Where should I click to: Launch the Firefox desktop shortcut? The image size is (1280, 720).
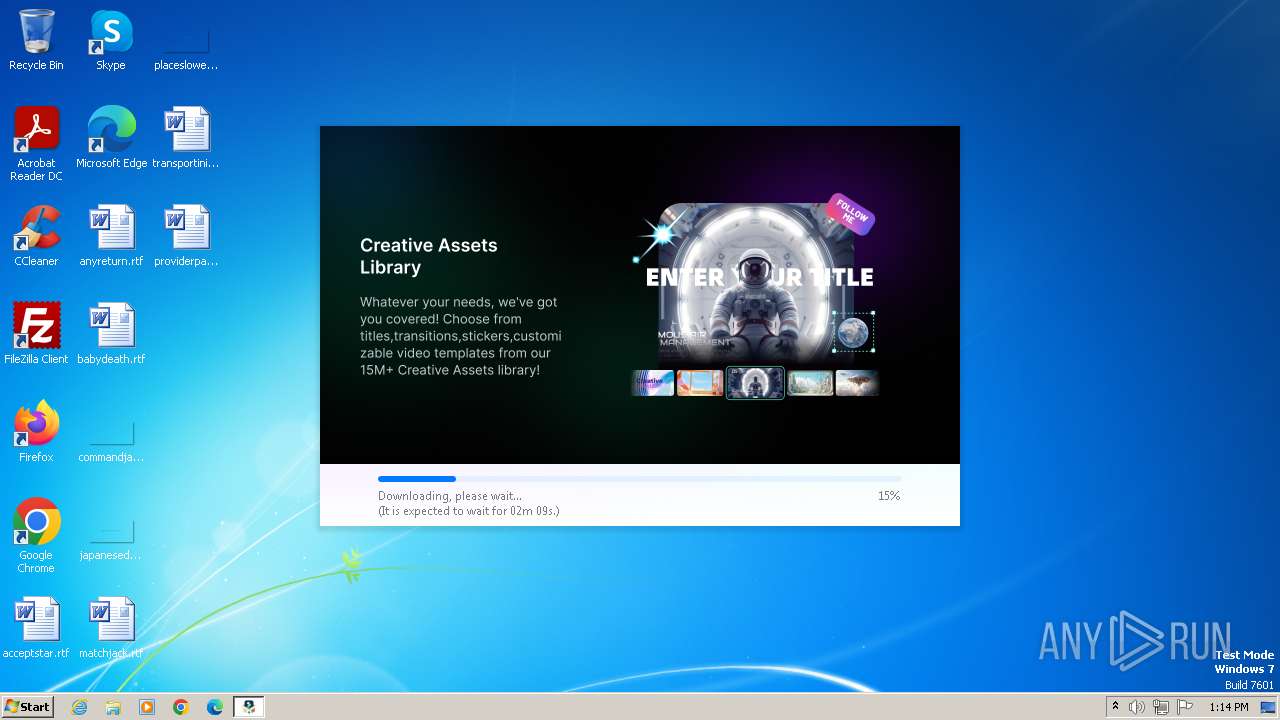pyautogui.click(x=36, y=432)
